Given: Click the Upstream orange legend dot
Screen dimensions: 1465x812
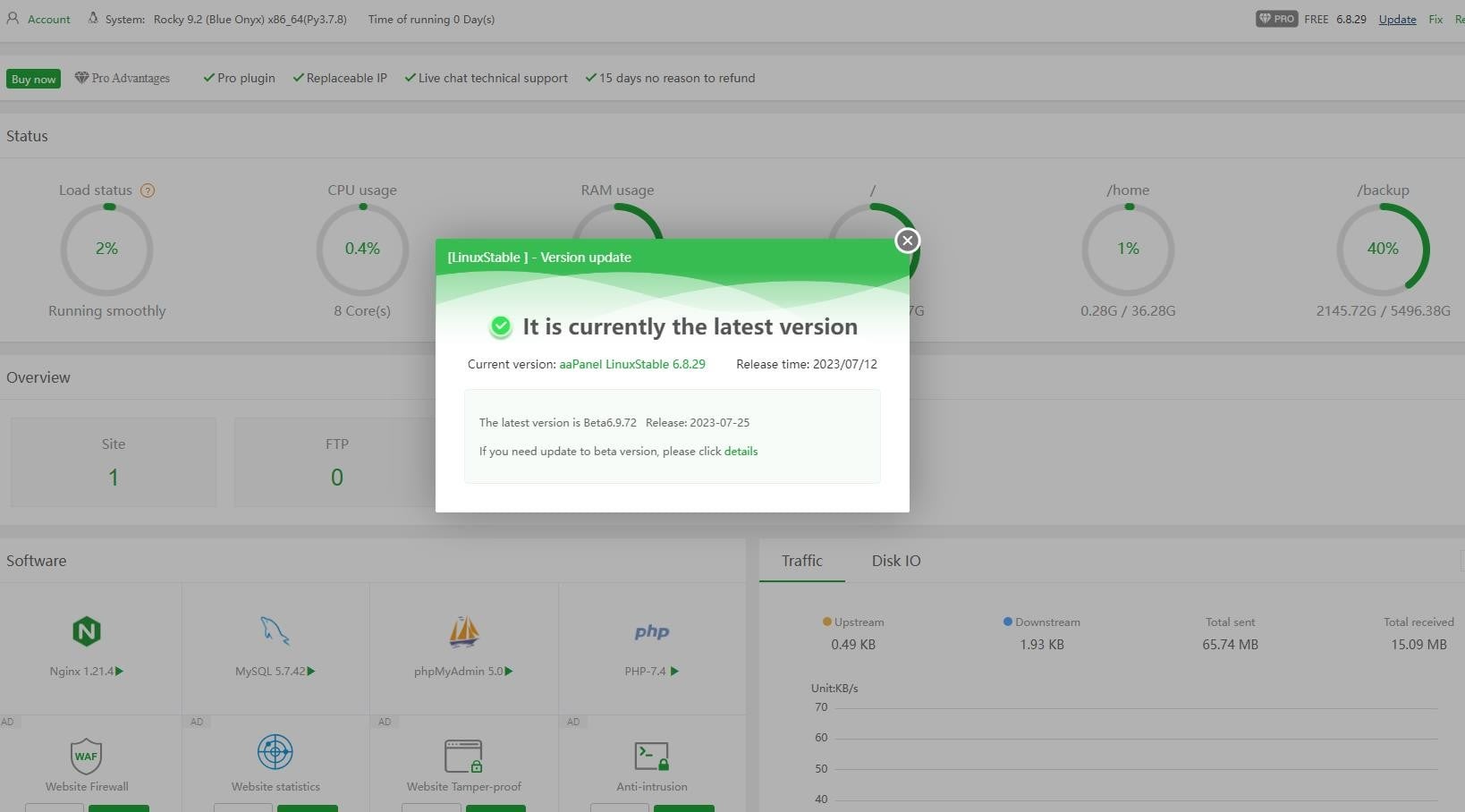Looking at the screenshot, I should tap(827, 622).
